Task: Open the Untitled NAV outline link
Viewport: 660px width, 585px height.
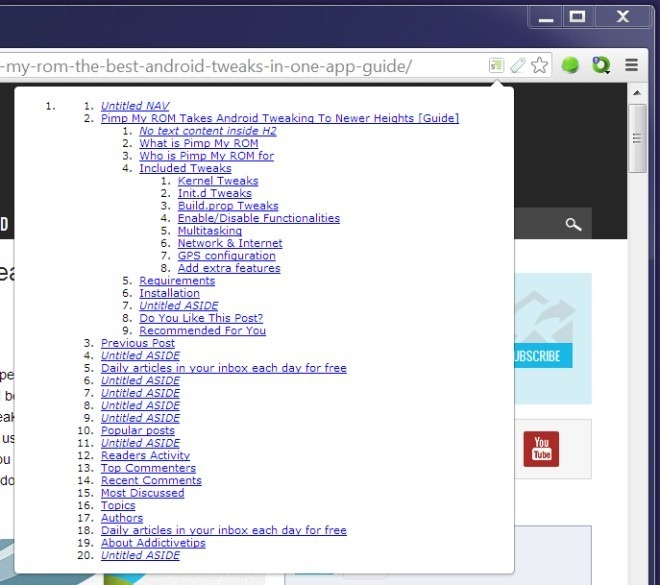Action: [135, 106]
